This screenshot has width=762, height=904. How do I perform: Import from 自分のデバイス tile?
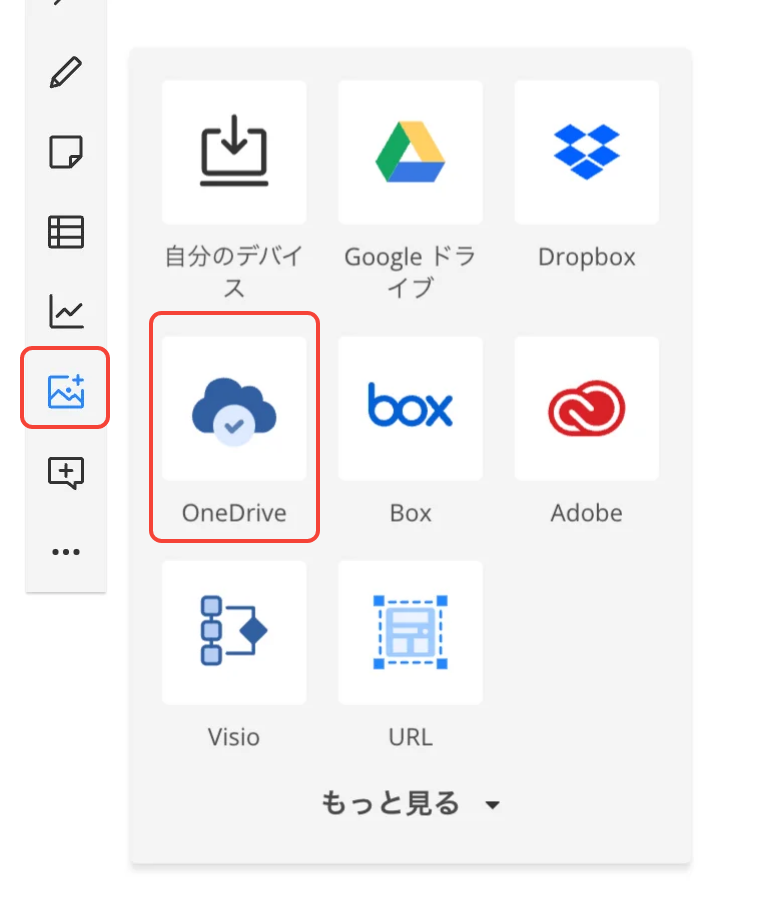click(x=234, y=152)
